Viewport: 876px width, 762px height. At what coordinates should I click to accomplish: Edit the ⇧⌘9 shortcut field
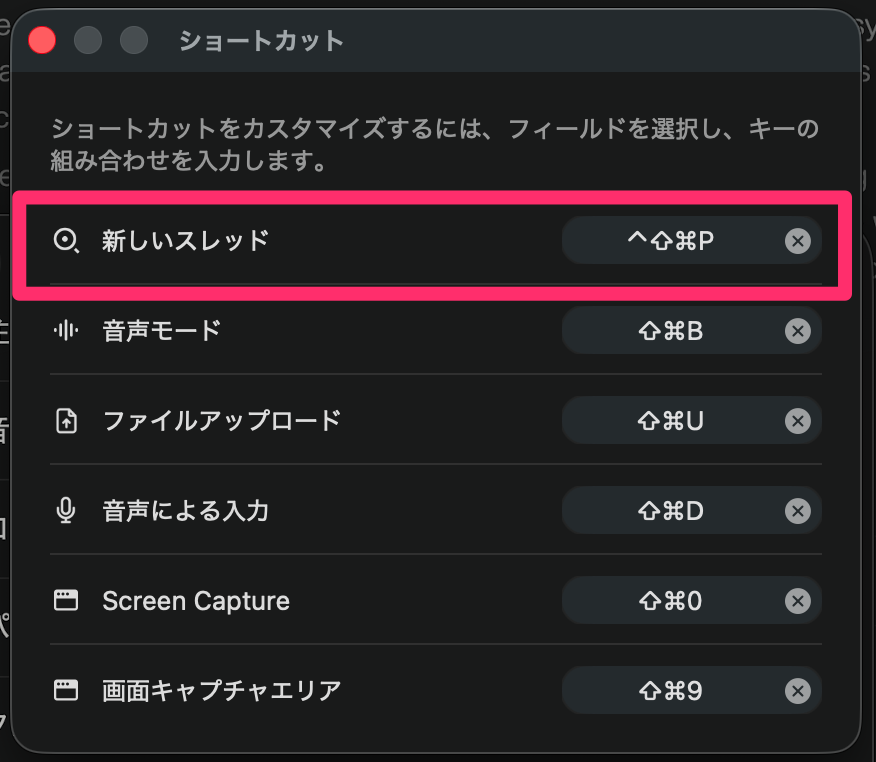[671, 691]
